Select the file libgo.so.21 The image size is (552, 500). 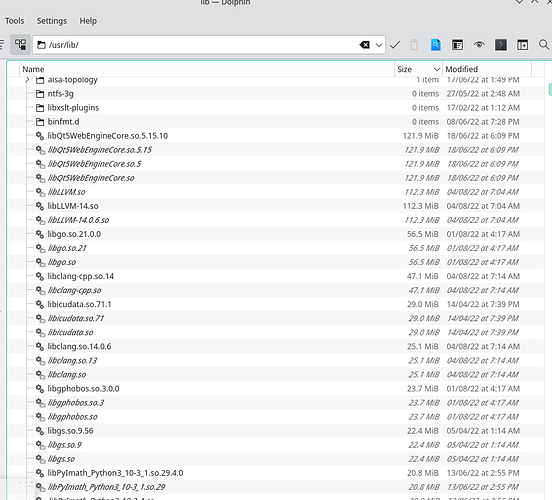click(67, 248)
